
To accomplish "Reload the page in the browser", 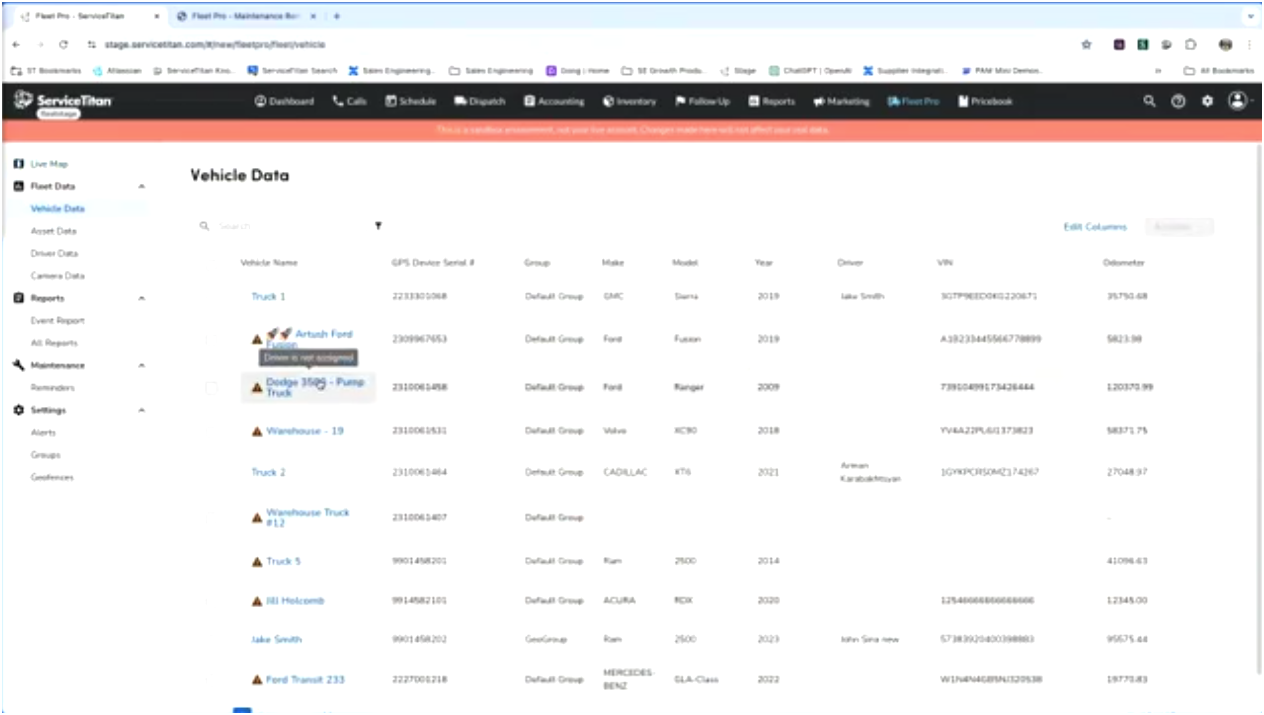I will click(x=64, y=45).
